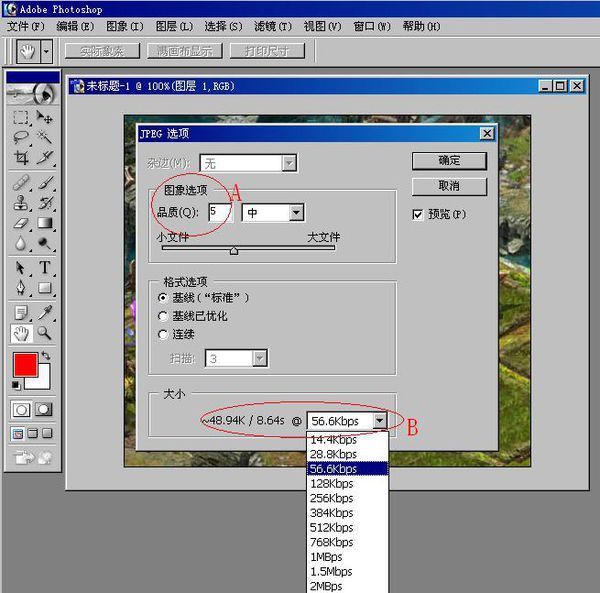Image resolution: width=600 pixels, height=593 pixels.
Task: Click the 56.6Kbps speed dropdown arrow
Action: pos(379,421)
